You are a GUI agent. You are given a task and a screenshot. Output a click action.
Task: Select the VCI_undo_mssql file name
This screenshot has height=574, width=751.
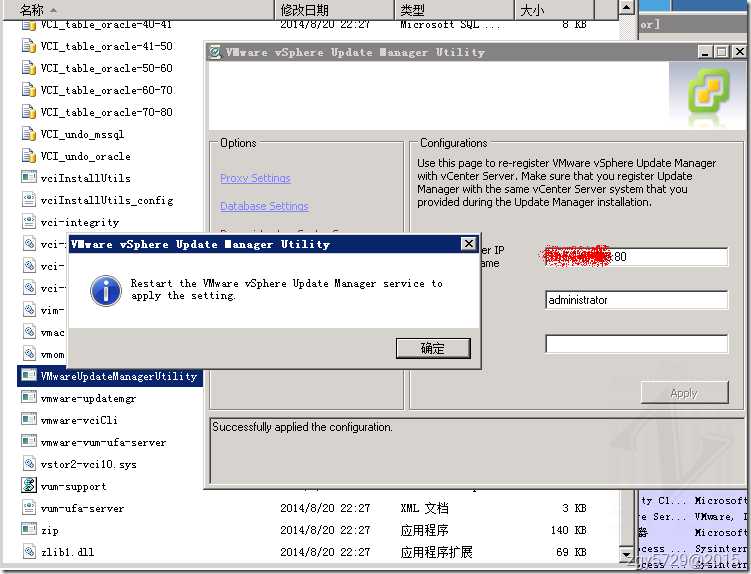pos(82,135)
